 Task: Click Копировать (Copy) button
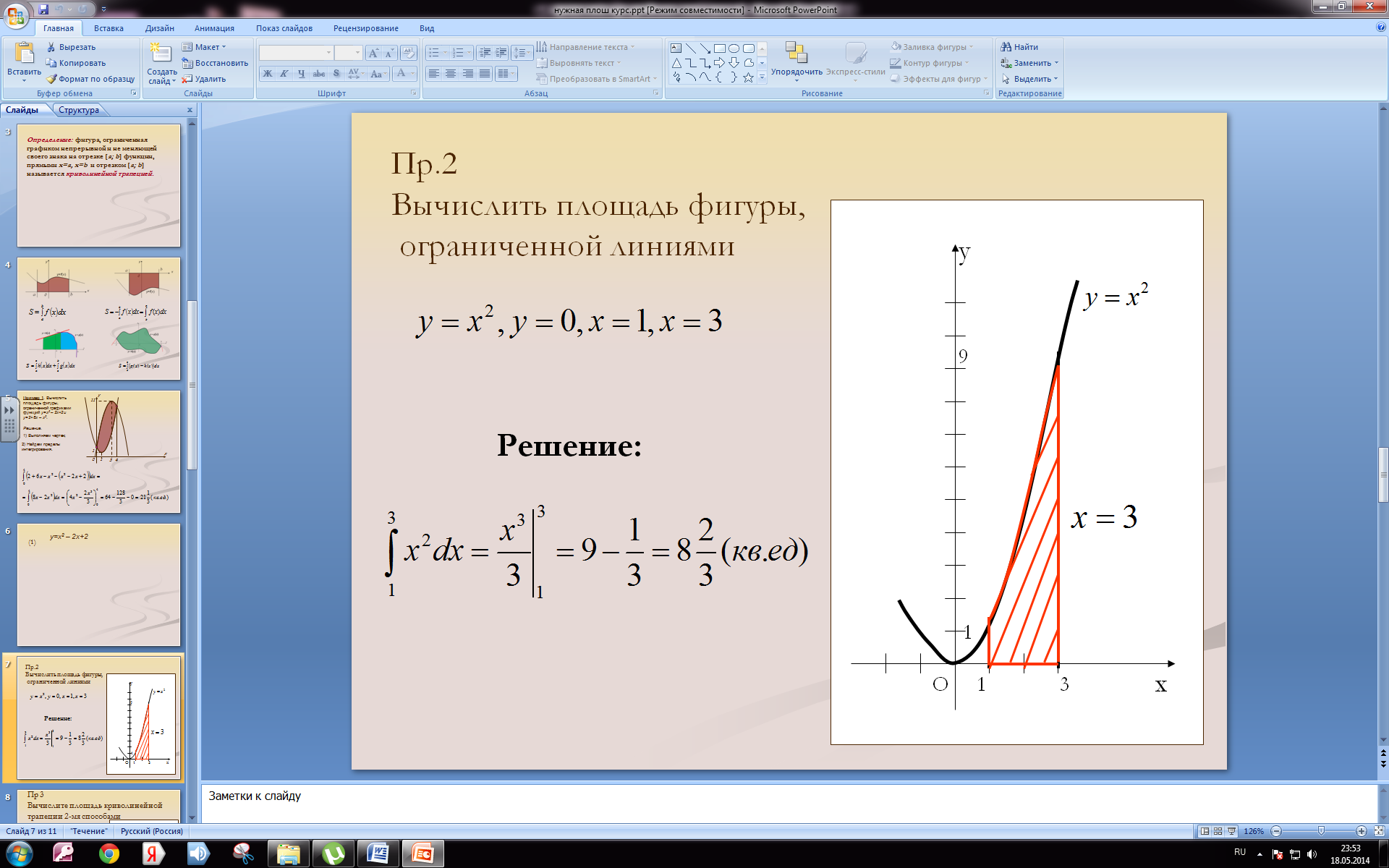click(76, 63)
